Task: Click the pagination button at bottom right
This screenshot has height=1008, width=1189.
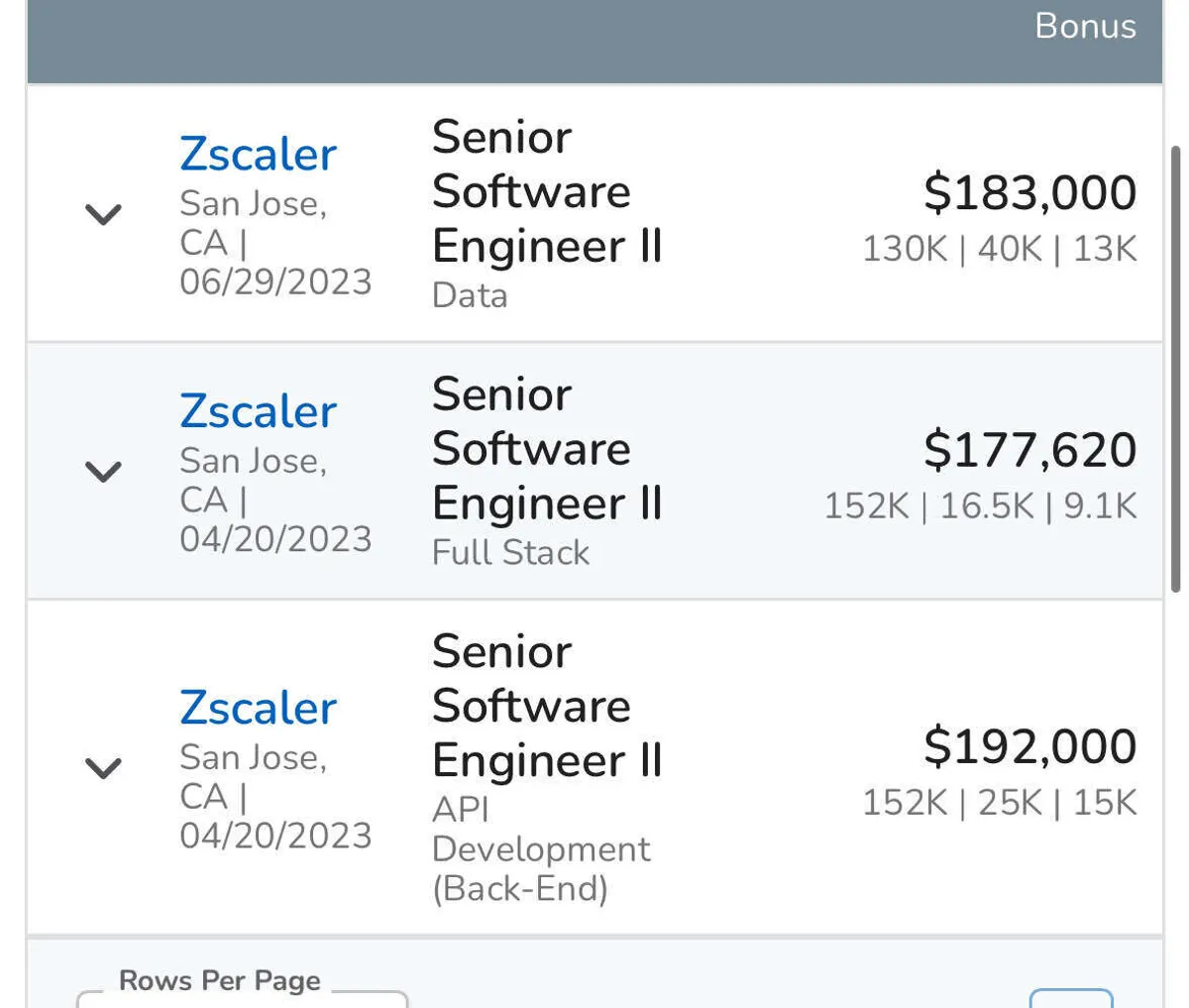Action: [x=1070, y=998]
